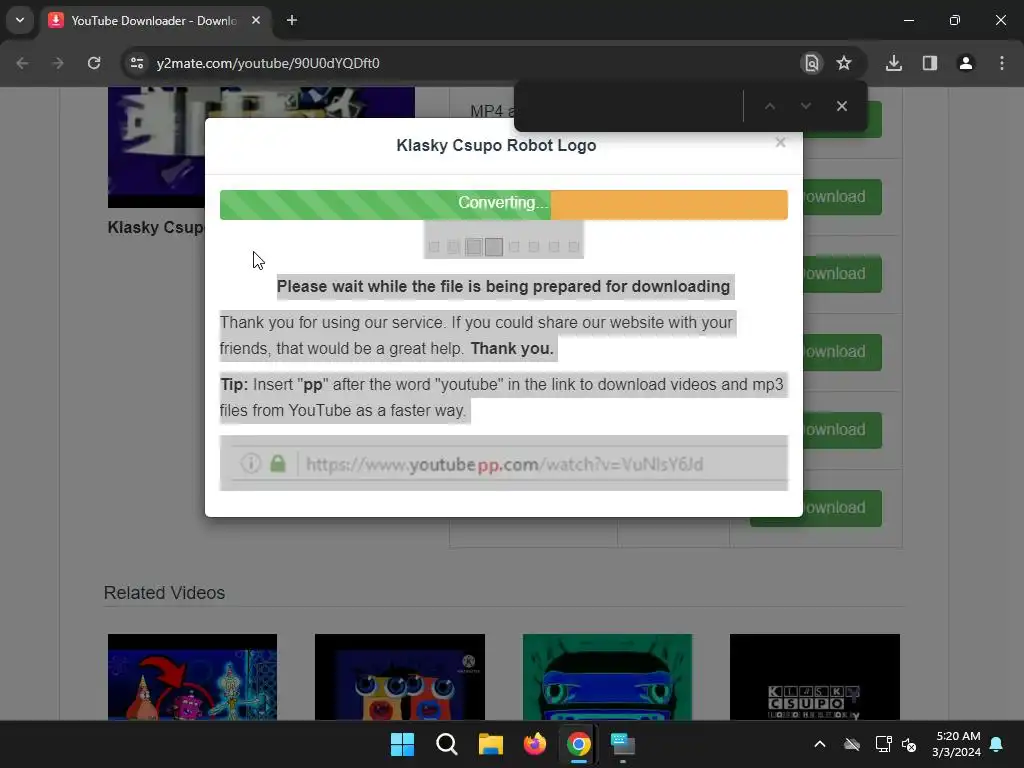Screen dimensions: 1024x768
Task: Click the Converting progress bar
Action: pyautogui.click(x=504, y=204)
